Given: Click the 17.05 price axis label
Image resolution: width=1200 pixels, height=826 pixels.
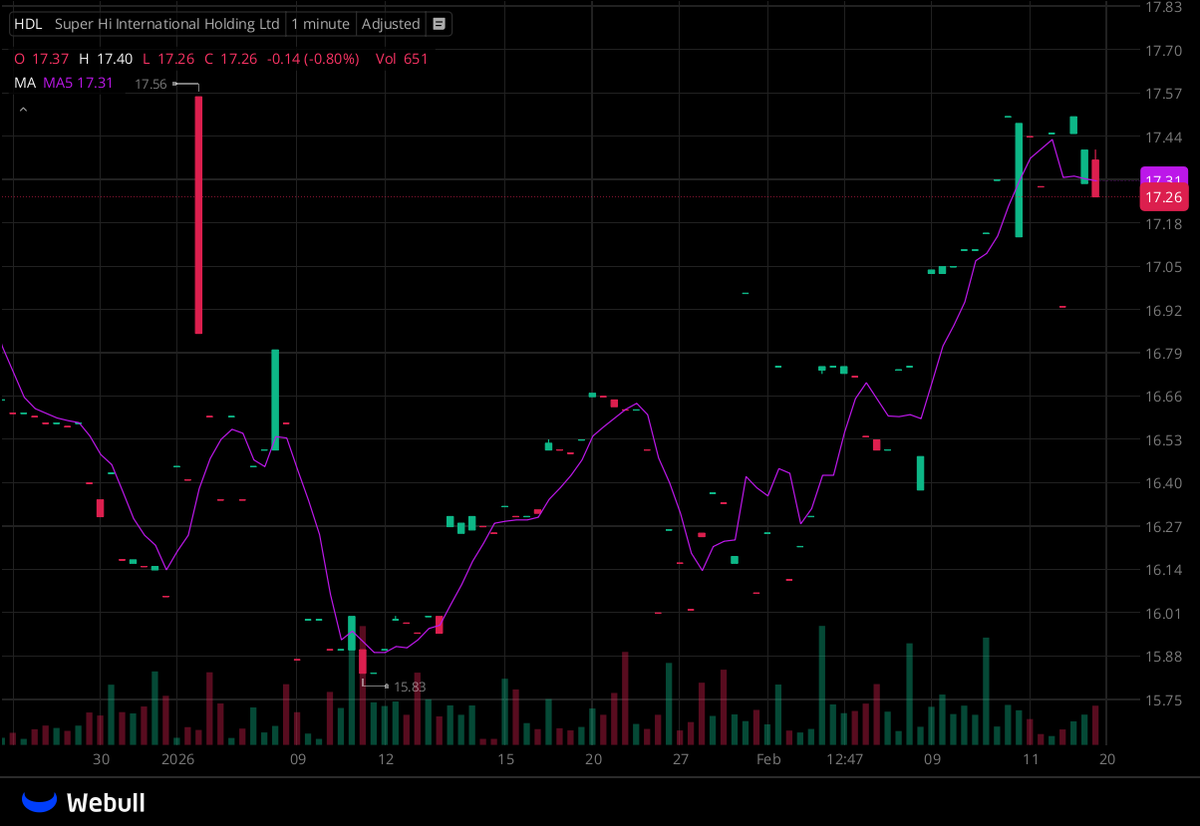Looking at the screenshot, I should coord(1164,267).
